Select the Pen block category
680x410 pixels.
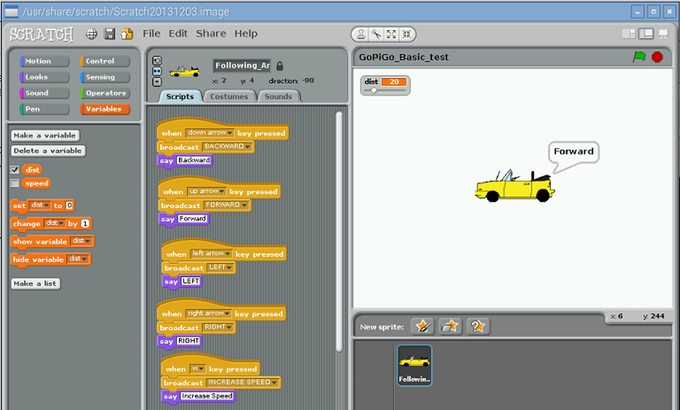[44, 109]
